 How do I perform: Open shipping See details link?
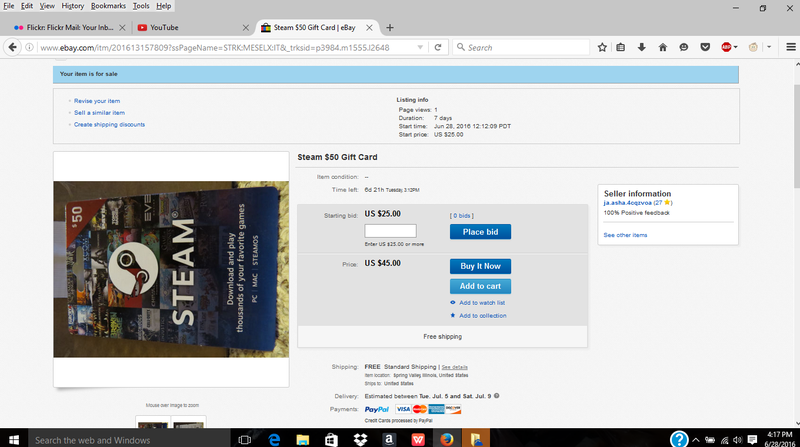coord(455,367)
